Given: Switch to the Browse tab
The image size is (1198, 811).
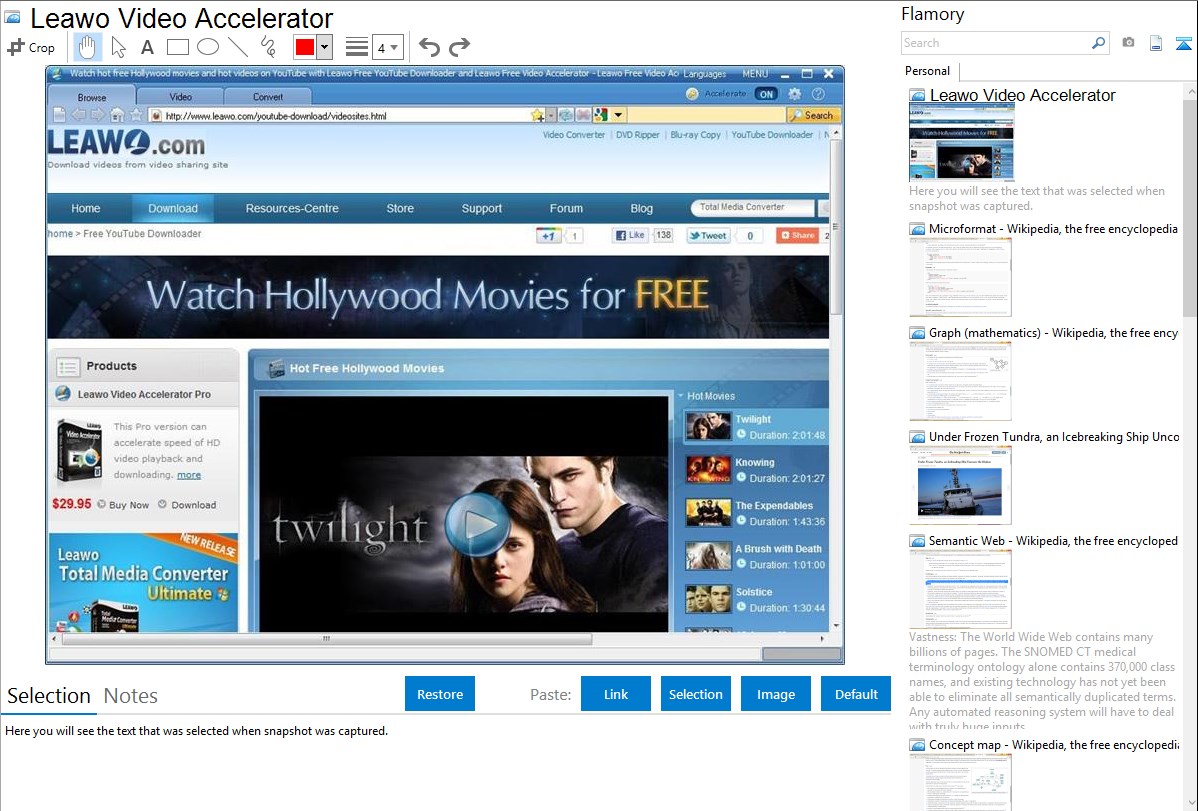Looking at the screenshot, I should point(92,97).
